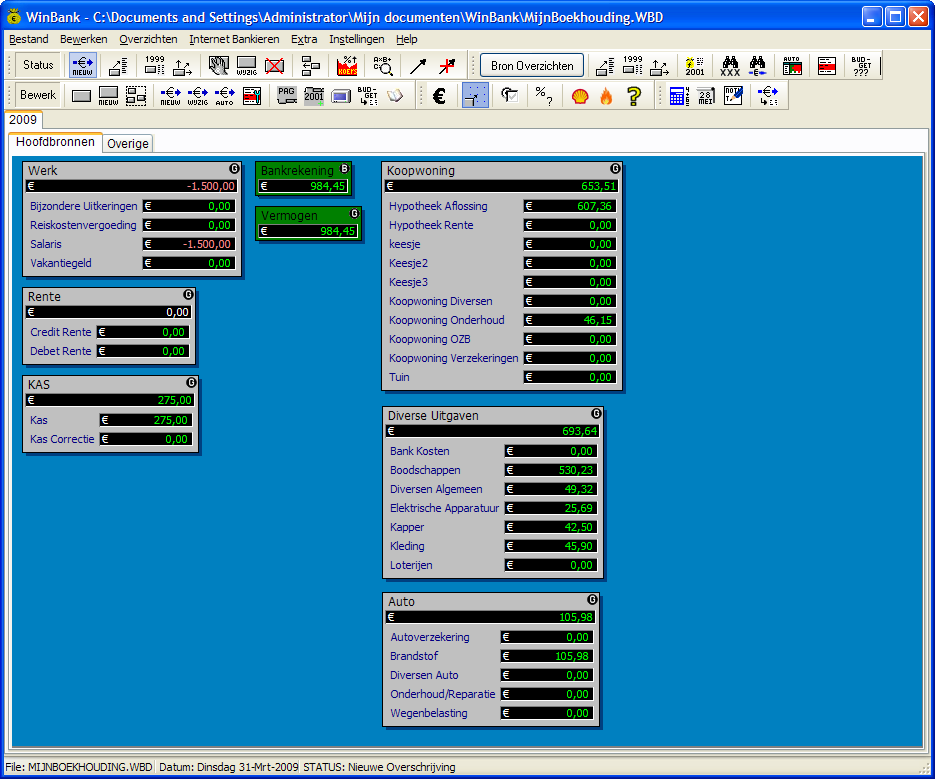The width and height of the screenshot is (935, 779).
Task: Click the € AUTO automatic transaction icon
Action: (x=225, y=95)
